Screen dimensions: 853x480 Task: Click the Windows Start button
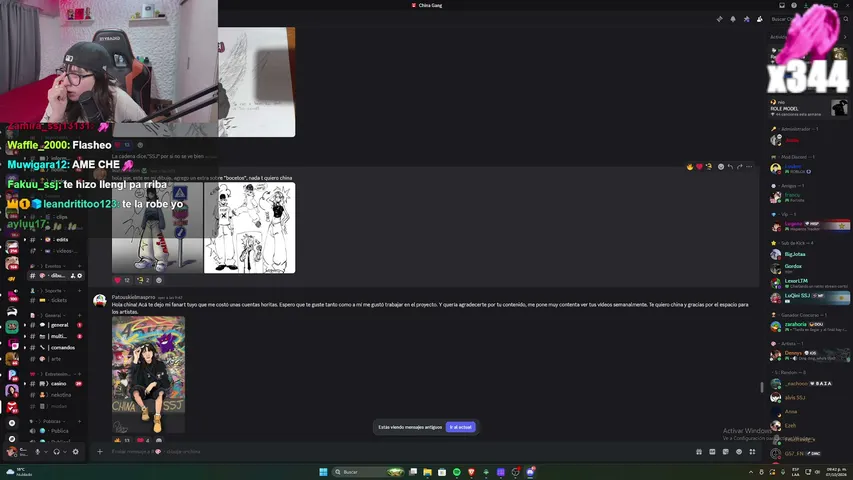click(x=323, y=472)
